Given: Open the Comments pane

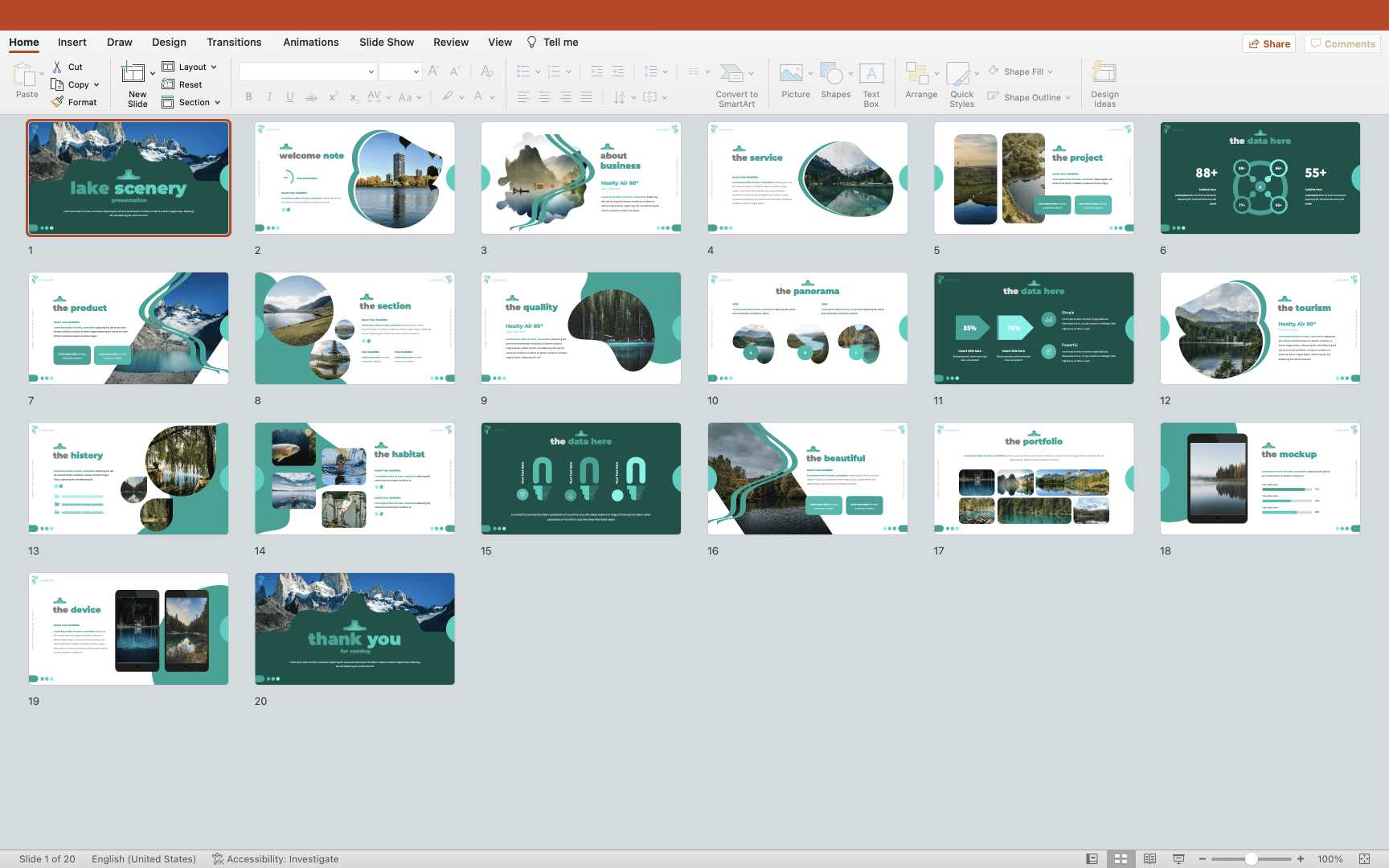Looking at the screenshot, I should click(1342, 43).
